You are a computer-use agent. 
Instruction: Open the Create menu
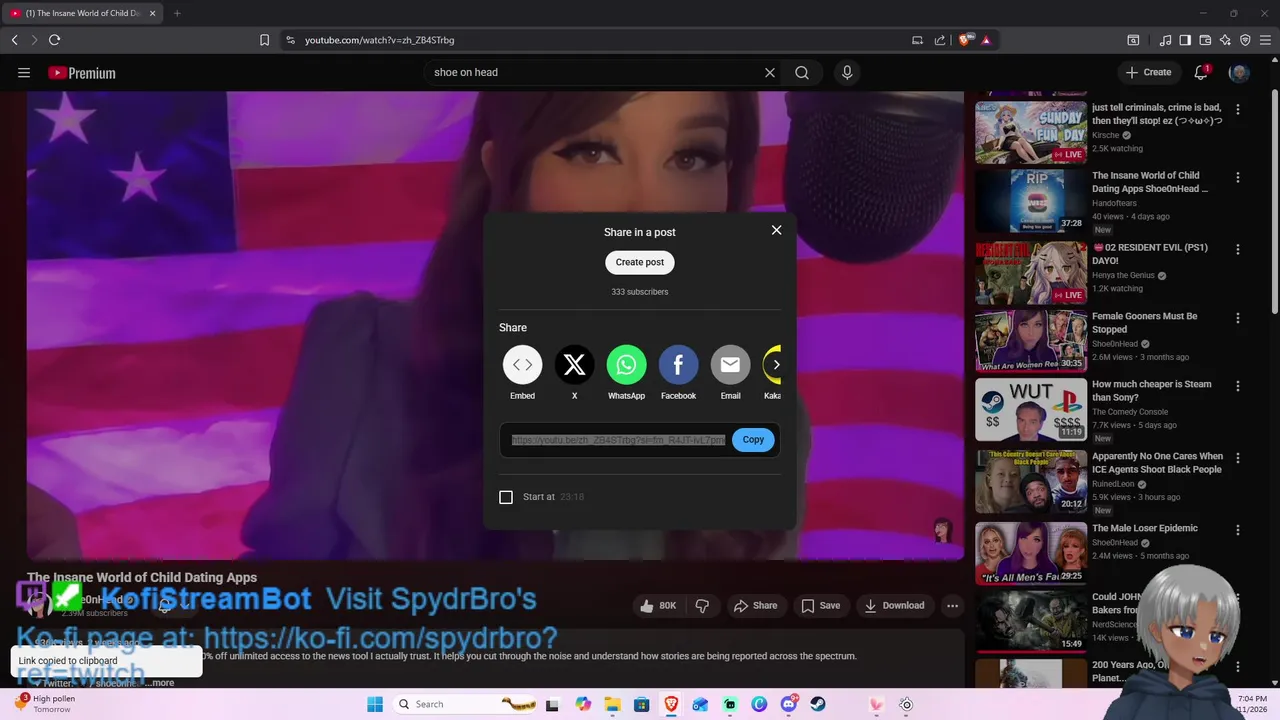1148,72
